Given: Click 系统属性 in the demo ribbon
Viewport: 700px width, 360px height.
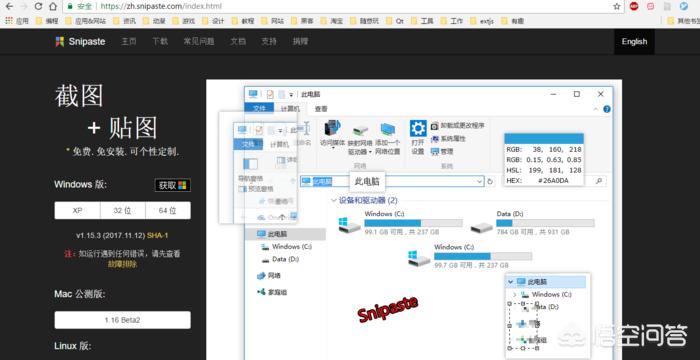Looking at the screenshot, I should [448, 139].
